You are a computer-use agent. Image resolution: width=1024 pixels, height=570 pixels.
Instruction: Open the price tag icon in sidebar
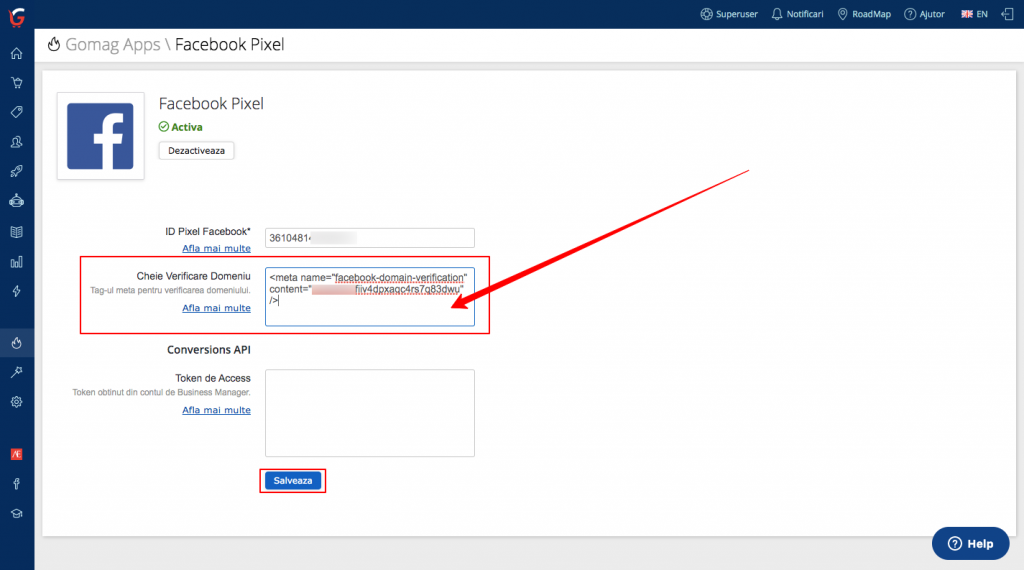17,112
